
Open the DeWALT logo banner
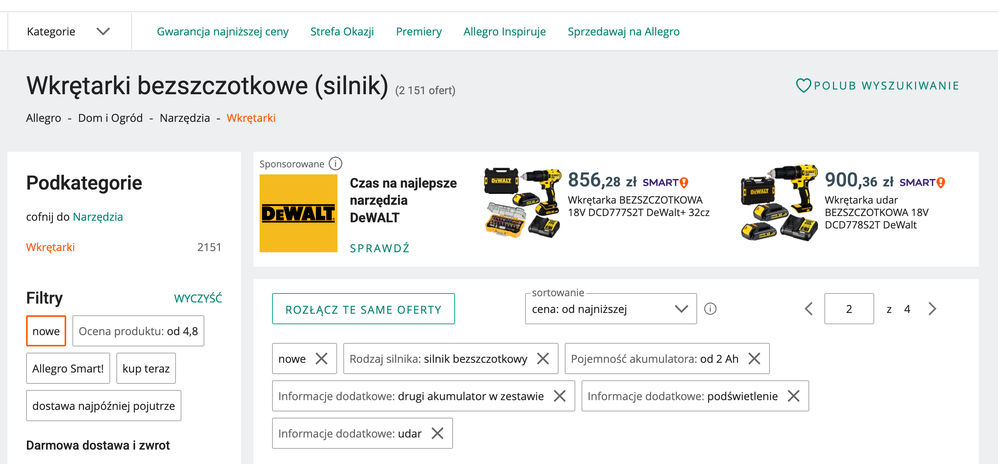[x=299, y=213]
